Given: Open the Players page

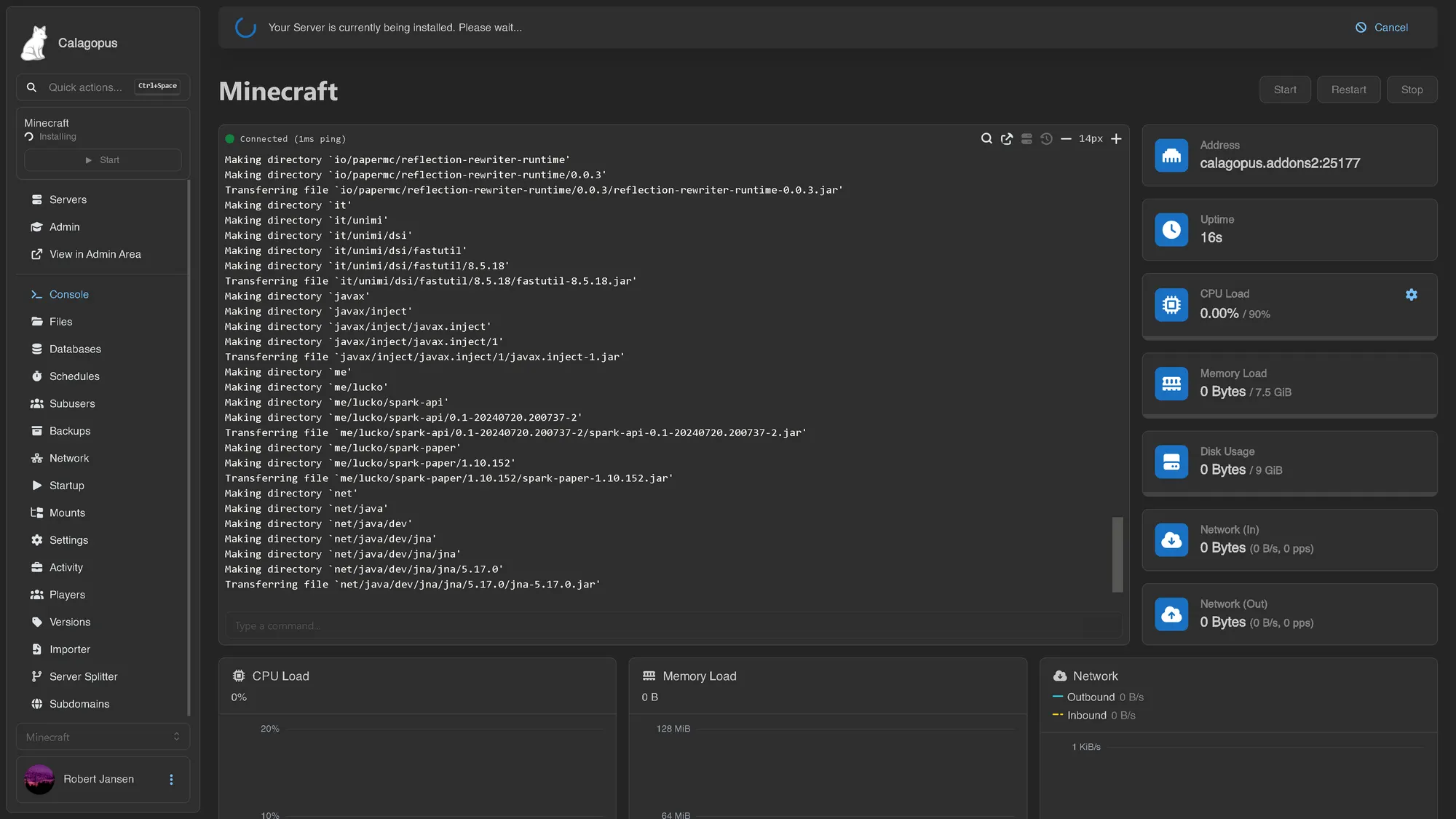Looking at the screenshot, I should 103,595.
